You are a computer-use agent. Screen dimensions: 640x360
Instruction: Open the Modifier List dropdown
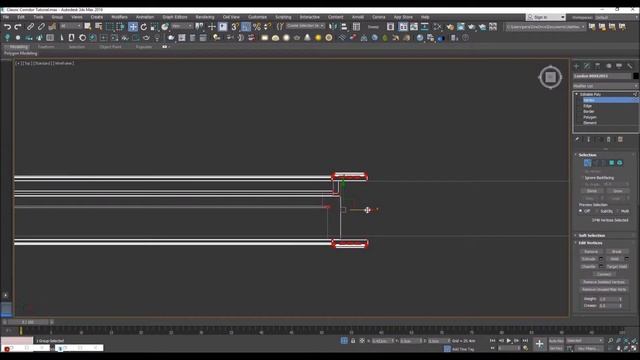[605, 86]
